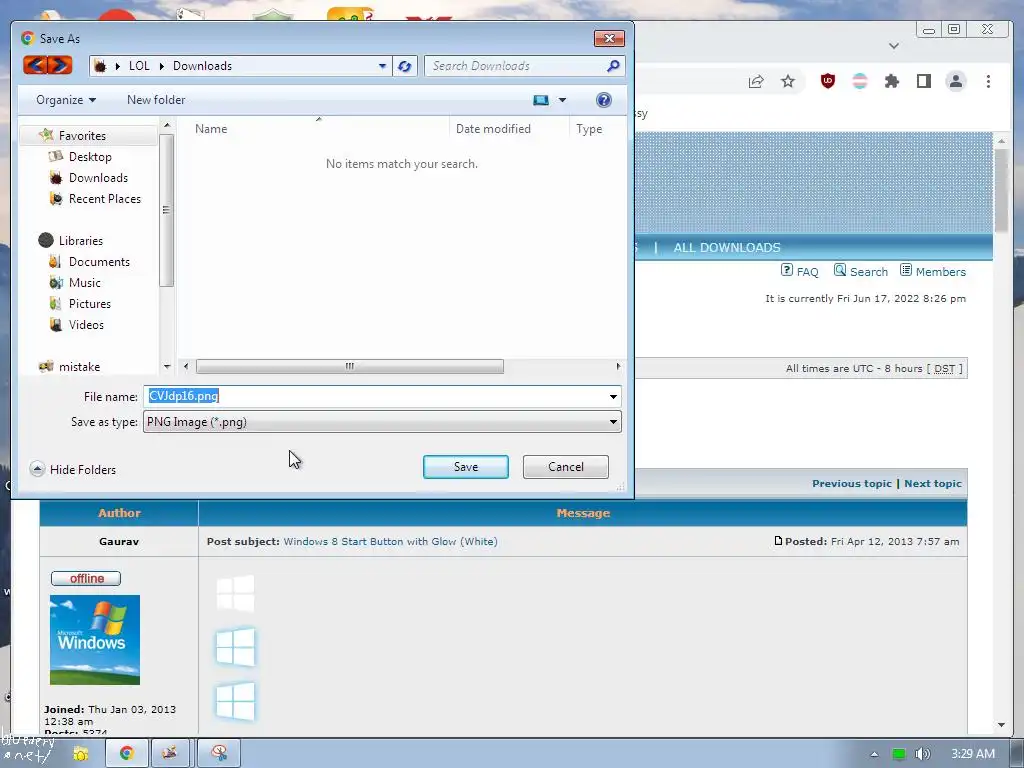Open the Chrome tab search chevron
1024x768 pixels.
[894, 46]
